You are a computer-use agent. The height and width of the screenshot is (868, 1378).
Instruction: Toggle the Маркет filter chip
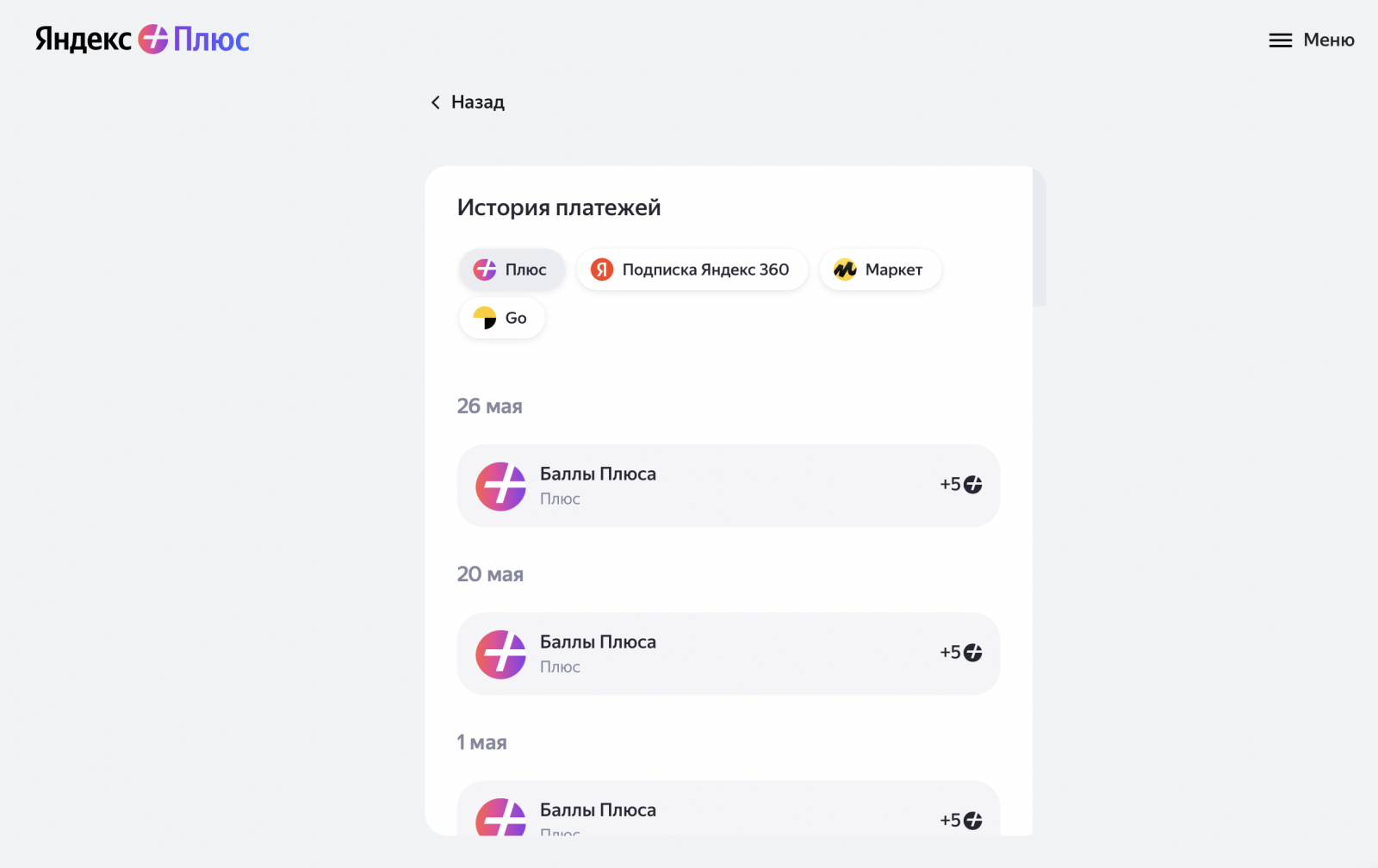click(880, 270)
